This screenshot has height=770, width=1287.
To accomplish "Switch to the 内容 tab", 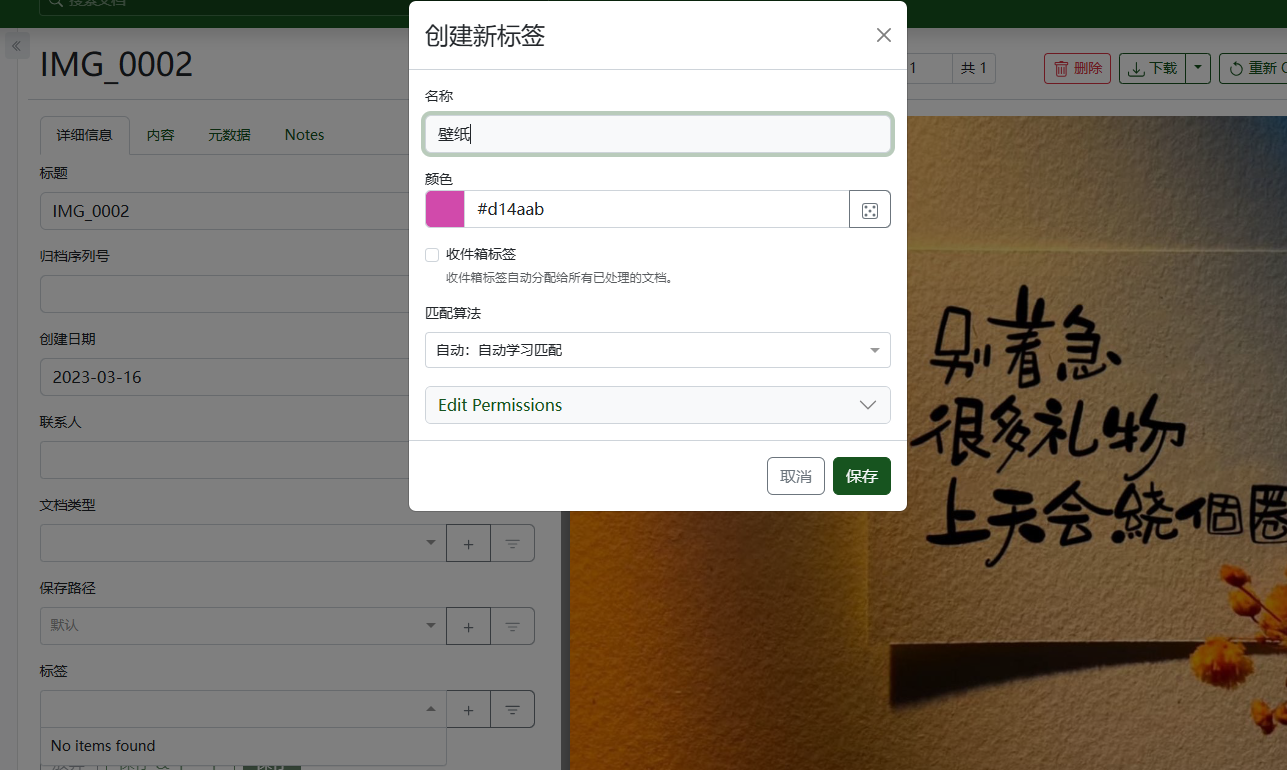I will (161, 135).
